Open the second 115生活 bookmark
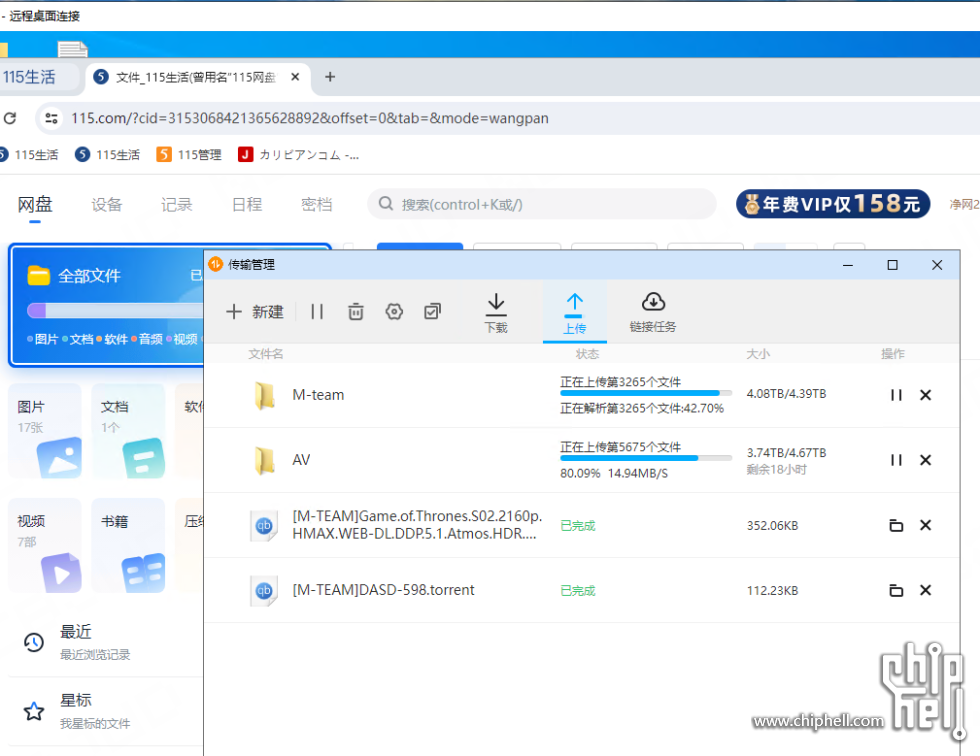980x756 pixels. (x=108, y=154)
